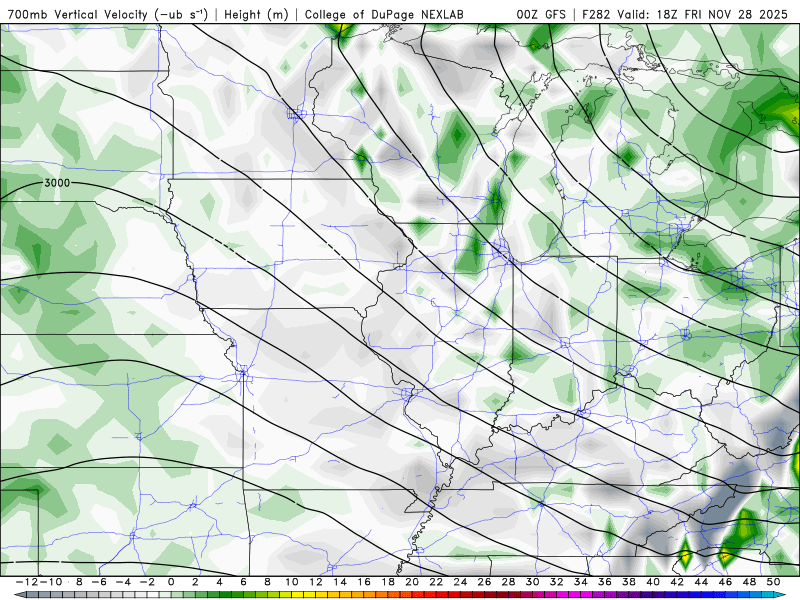Screen dimensions: 800x600
Task: Select the '-4' colorbar scale label
Action: [x=123, y=582]
